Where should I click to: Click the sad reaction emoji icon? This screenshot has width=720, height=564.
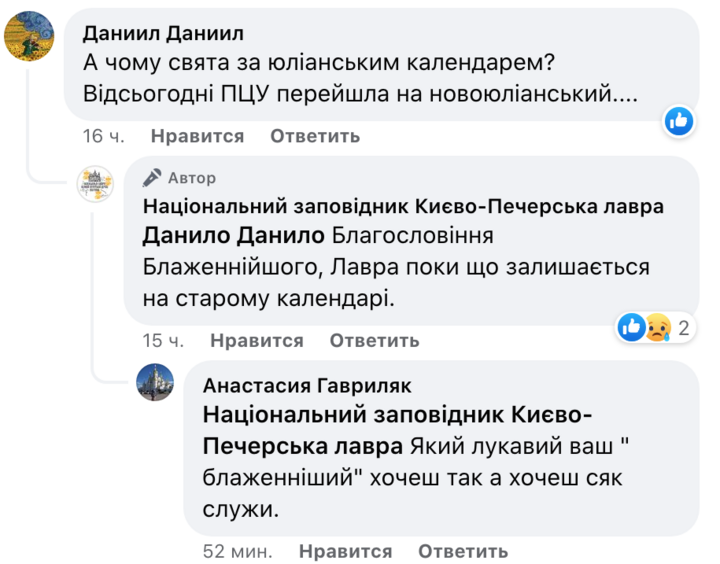pos(656,327)
